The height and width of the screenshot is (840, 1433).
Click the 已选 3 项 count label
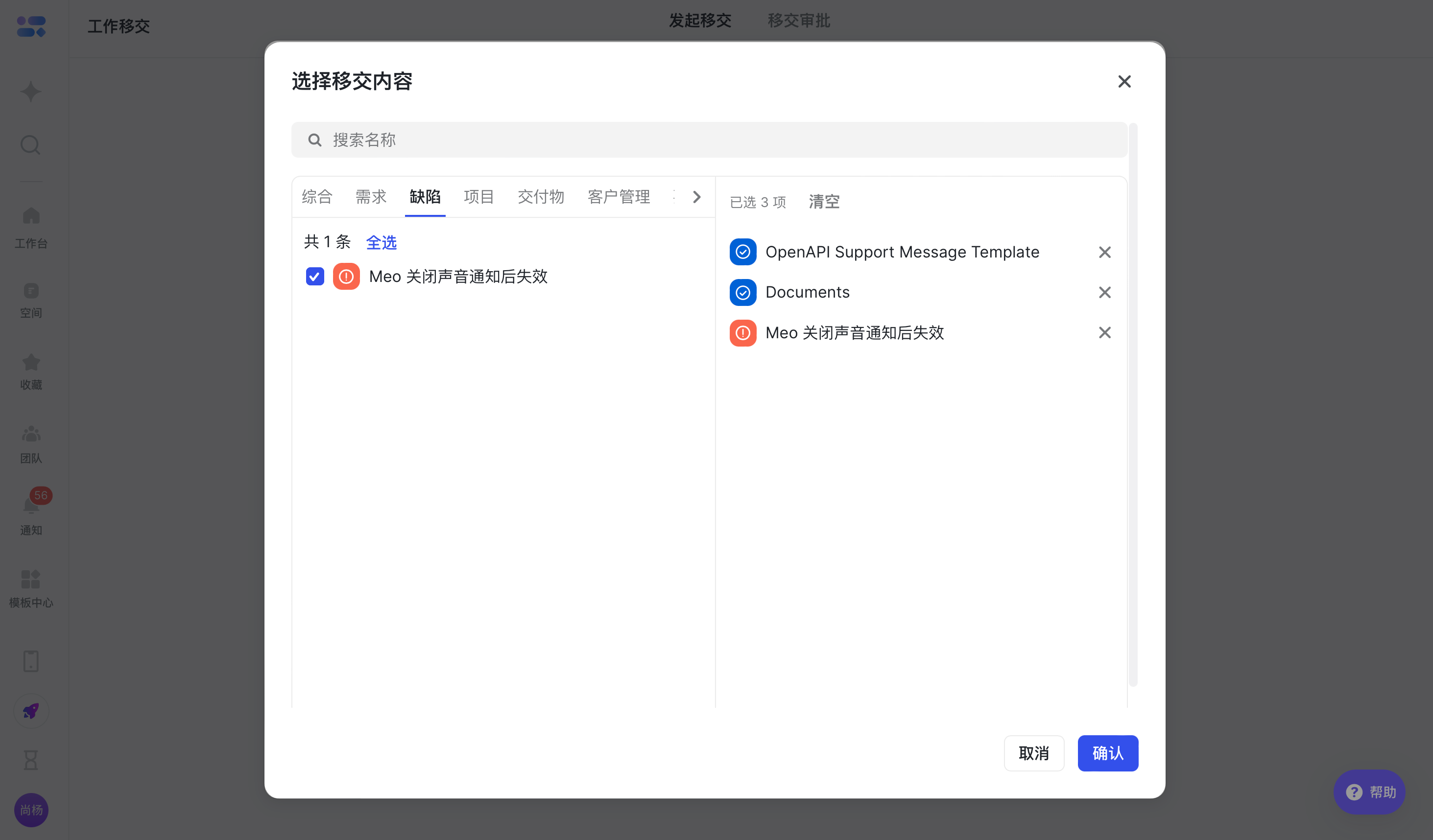click(x=758, y=202)
